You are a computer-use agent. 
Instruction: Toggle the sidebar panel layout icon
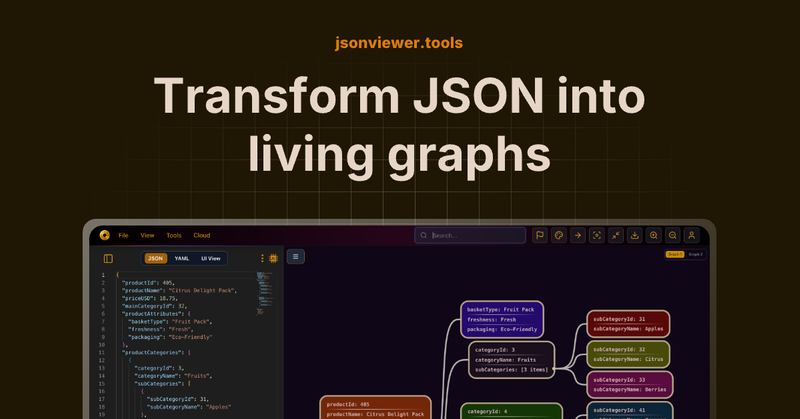click(x=108, y=259)
